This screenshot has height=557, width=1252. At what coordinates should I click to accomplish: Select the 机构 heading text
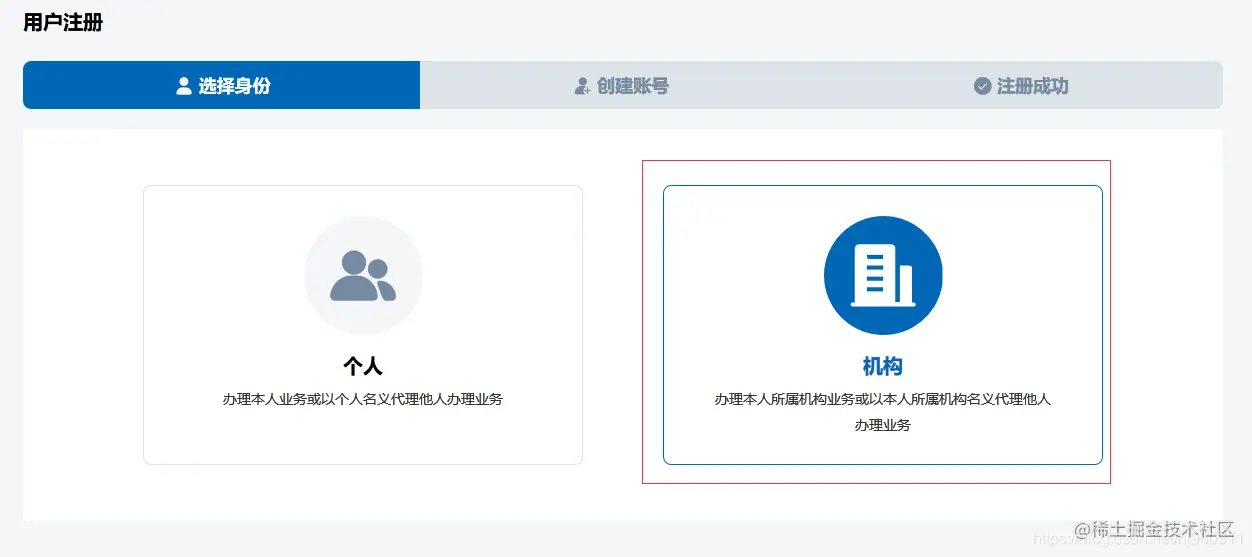point(883,365)
